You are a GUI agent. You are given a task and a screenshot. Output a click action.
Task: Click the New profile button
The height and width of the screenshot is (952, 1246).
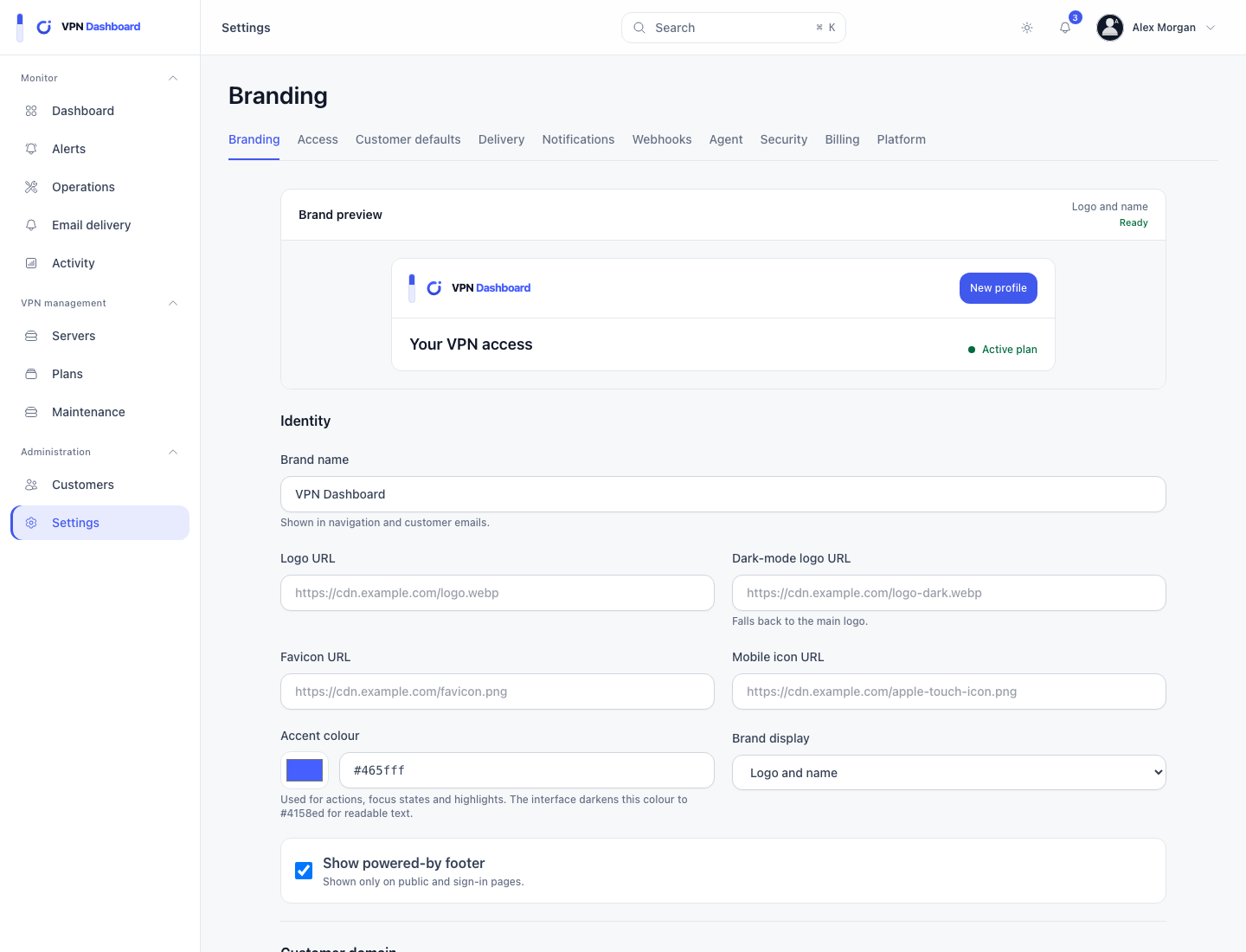point(999,288)
